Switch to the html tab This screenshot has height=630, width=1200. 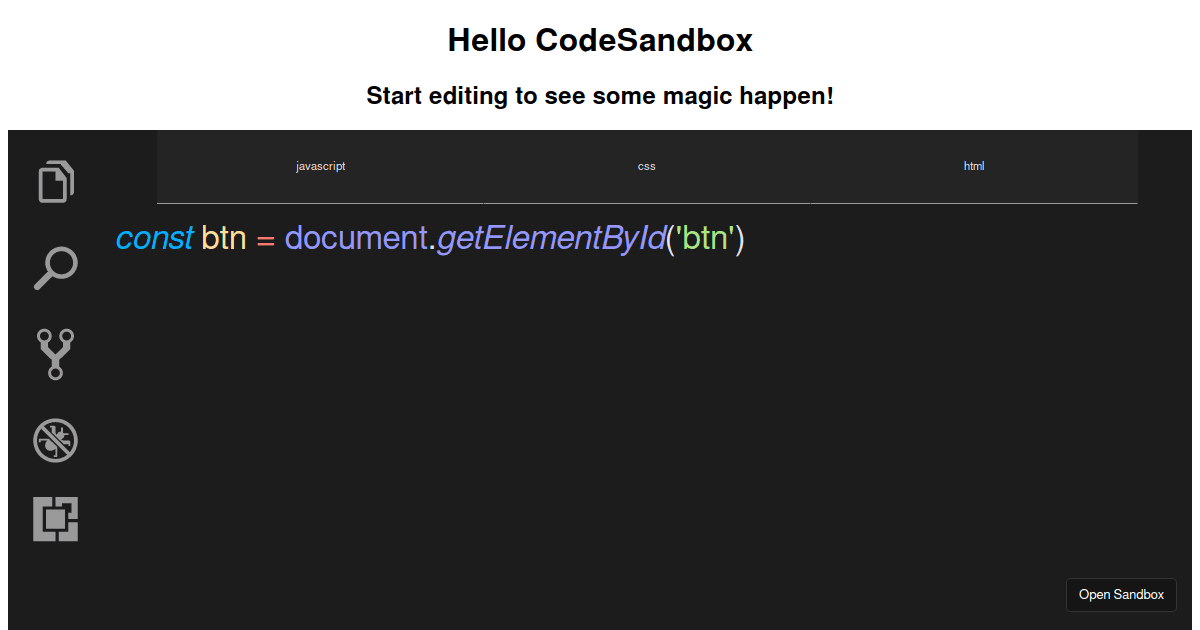973,166
